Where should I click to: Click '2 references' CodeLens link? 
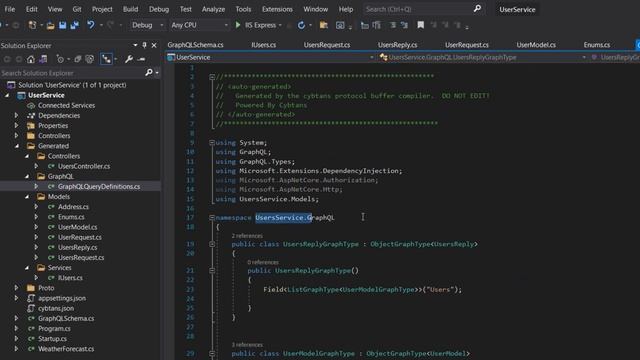pos(247,236)
